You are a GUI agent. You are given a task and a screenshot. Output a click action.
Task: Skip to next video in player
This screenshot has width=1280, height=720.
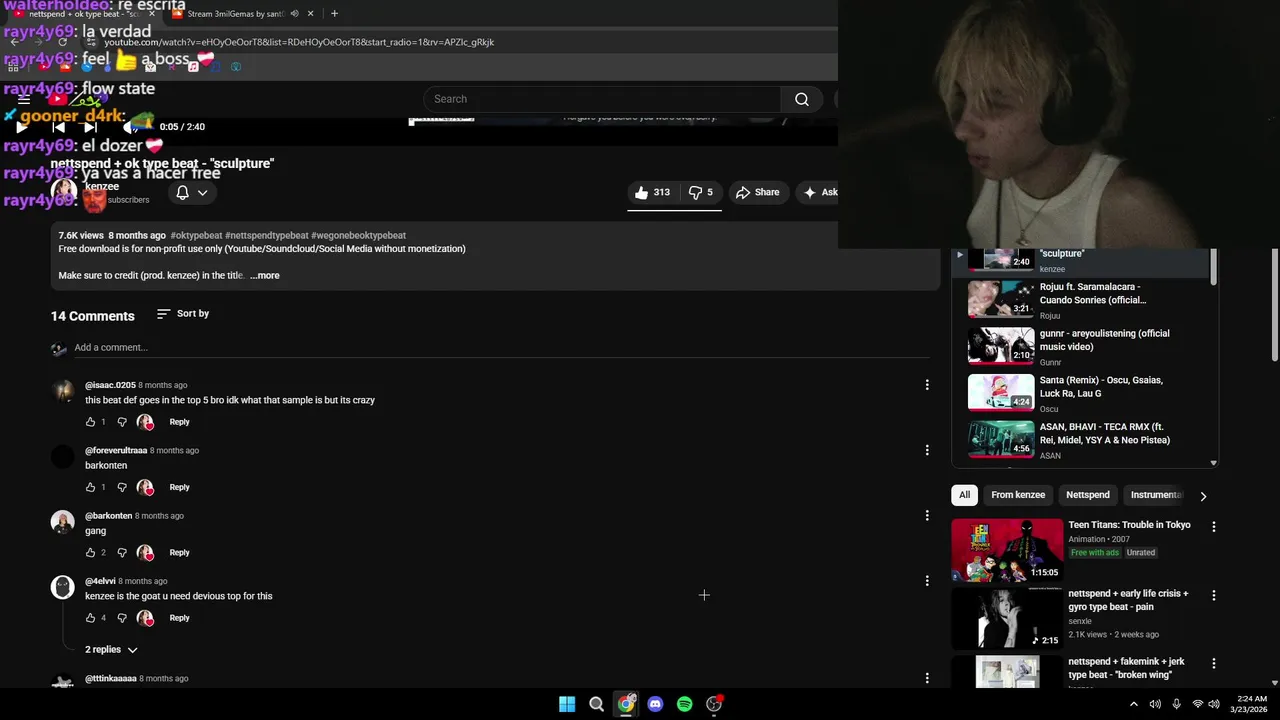(x=90, y=127)
